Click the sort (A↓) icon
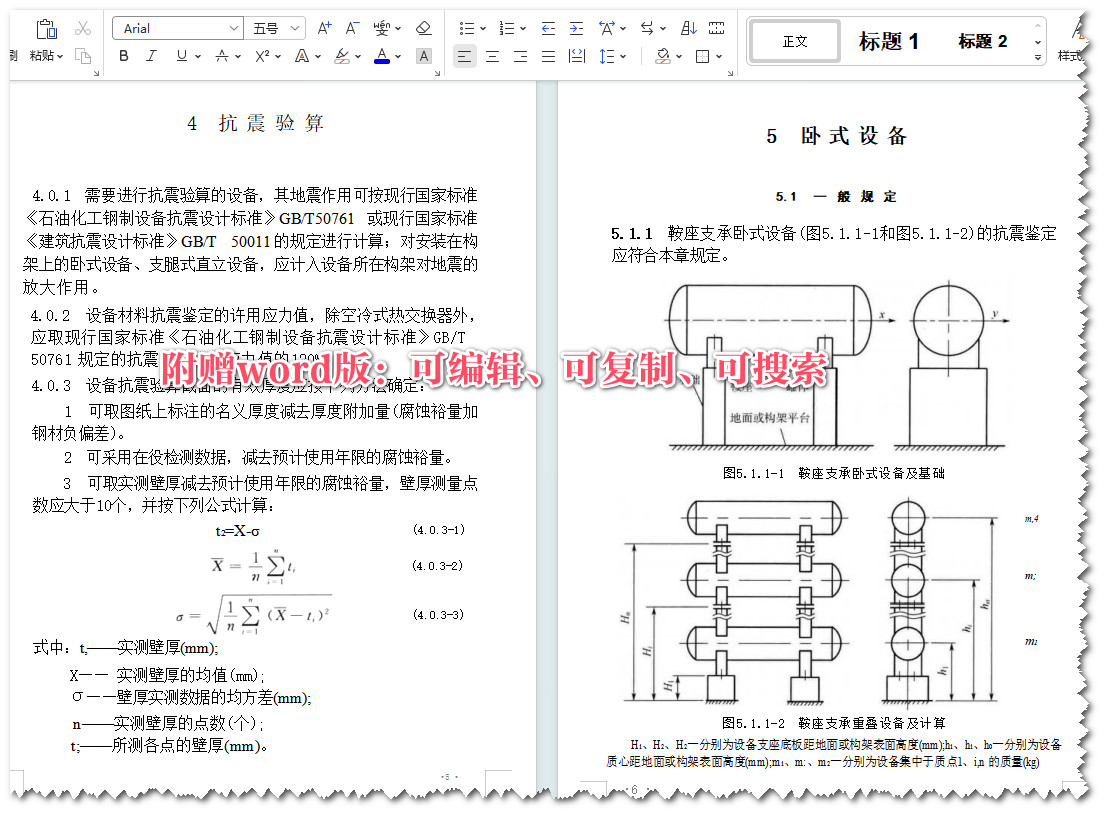The width and height of the screenshot is (1106, 816). tap(690, 28)
